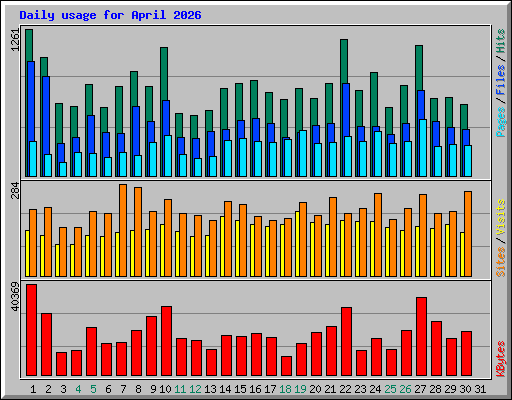Click day 24 label on x-axis
The width and height of the screenshot is (512, 400).
click(x=375, y=389)
